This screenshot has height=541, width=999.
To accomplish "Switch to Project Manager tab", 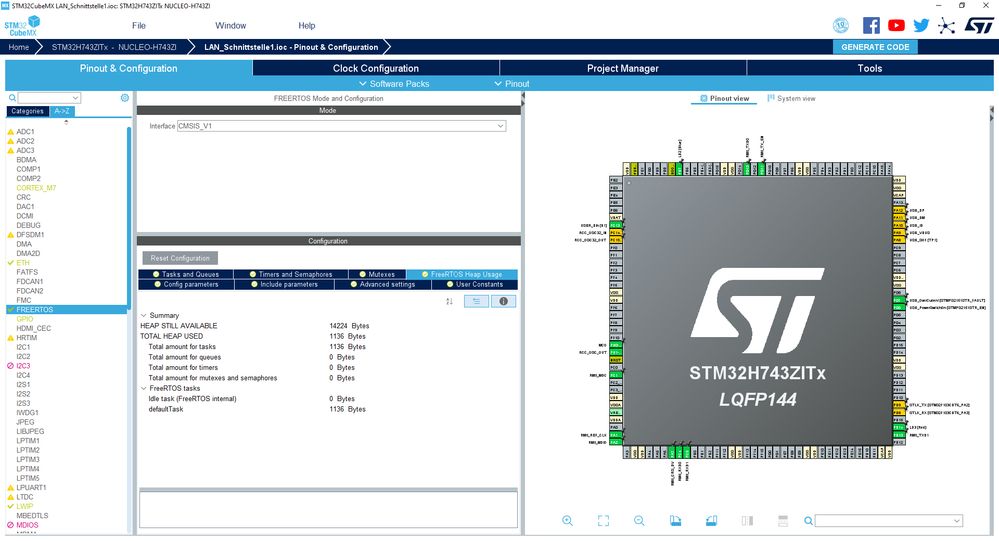I will pos(622,68).
